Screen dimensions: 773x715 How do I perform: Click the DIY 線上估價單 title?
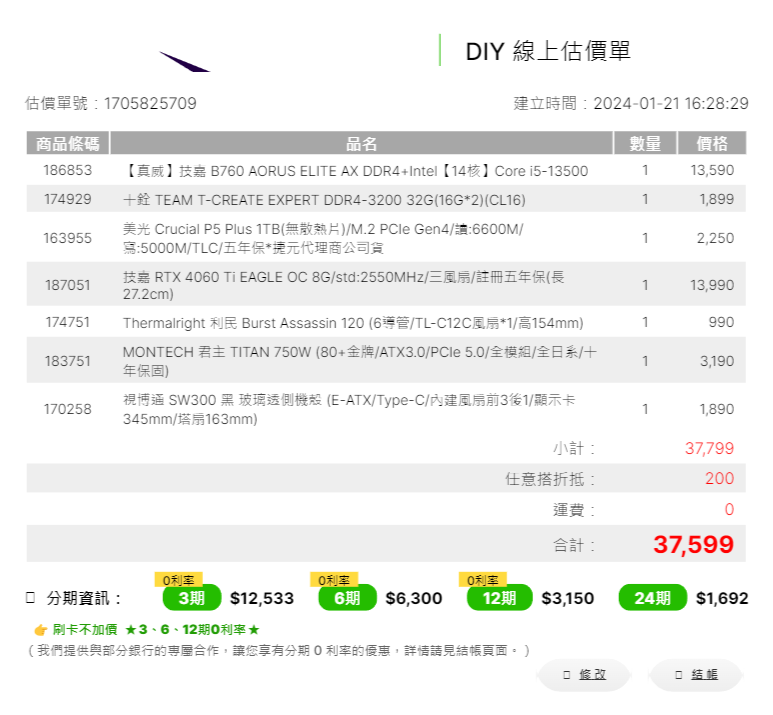(548, 51)
